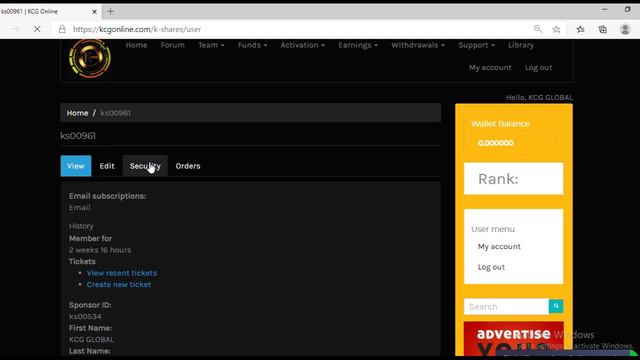The width and height of the screenshot is (640, 360).
Task: Expand the Withdrawals dropdown menu
Action: coord(418,45)
